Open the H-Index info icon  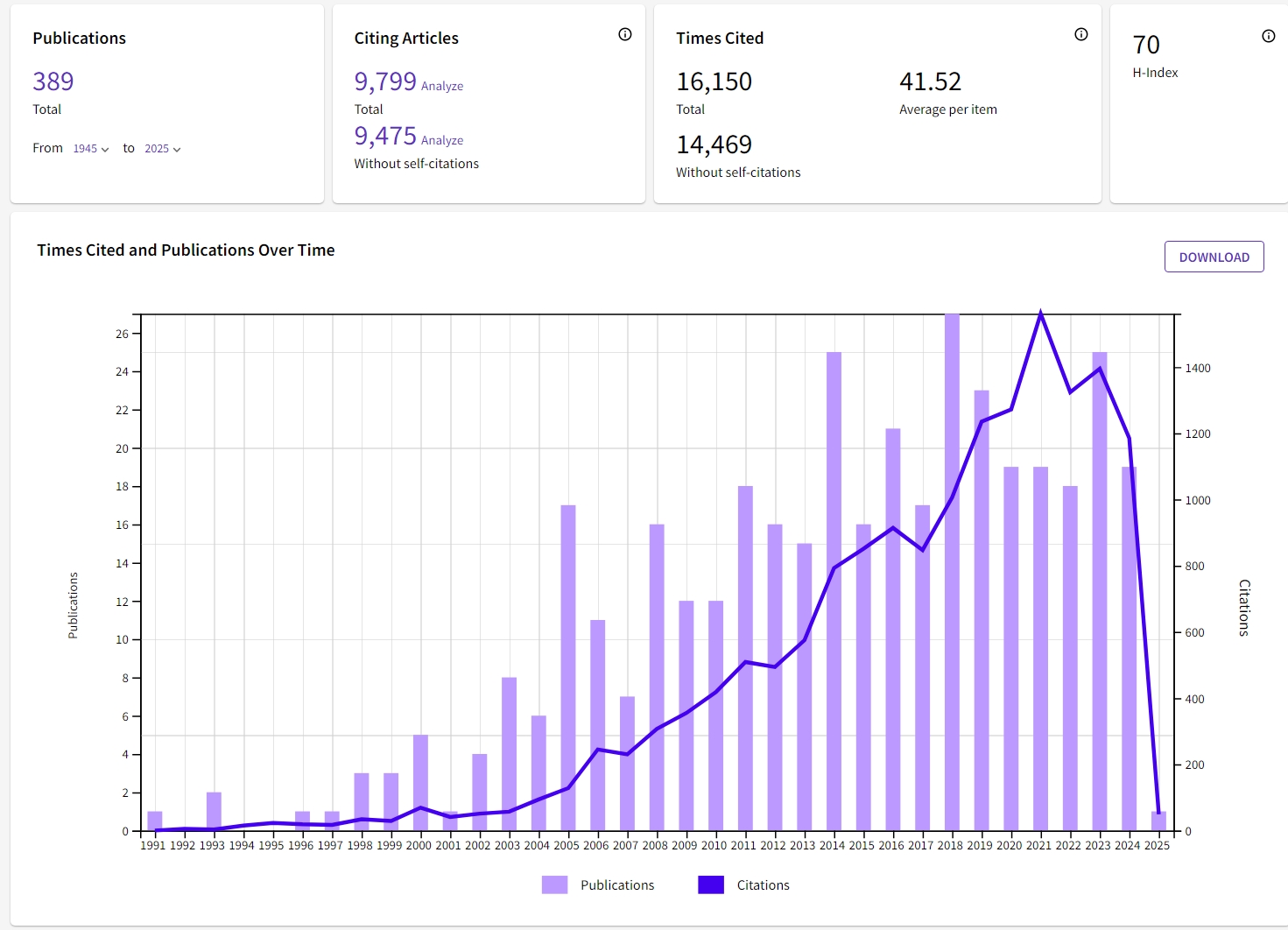point(1268,36)
